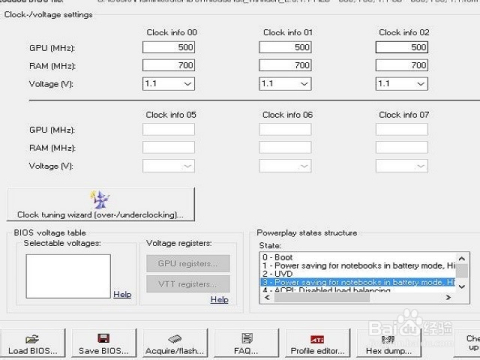Click the wizard icon on clock tuning button
This screenshot has height=360, width=480.
(x=100, y=199)
